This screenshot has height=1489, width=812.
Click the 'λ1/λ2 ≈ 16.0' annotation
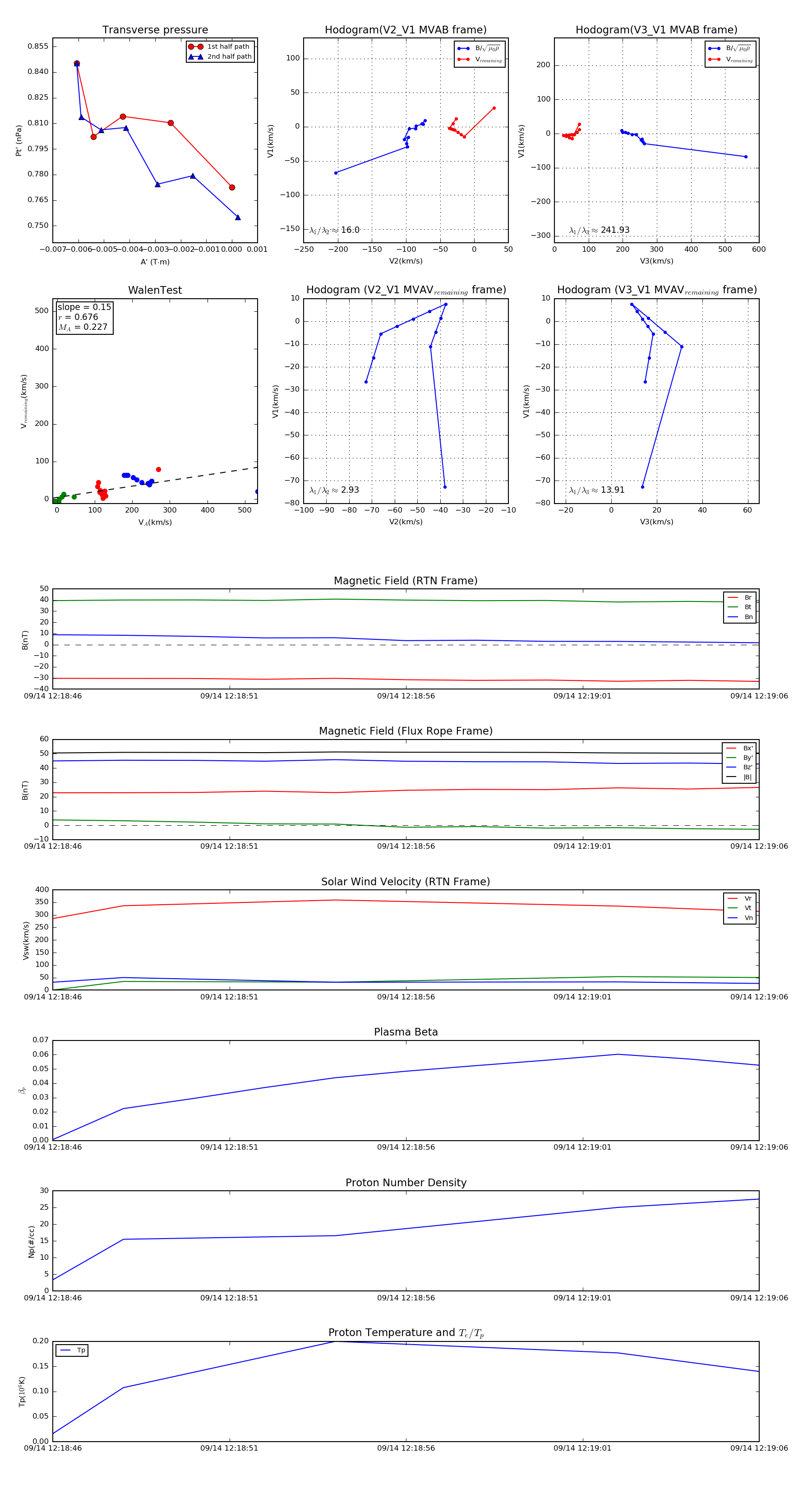[334, 230]
